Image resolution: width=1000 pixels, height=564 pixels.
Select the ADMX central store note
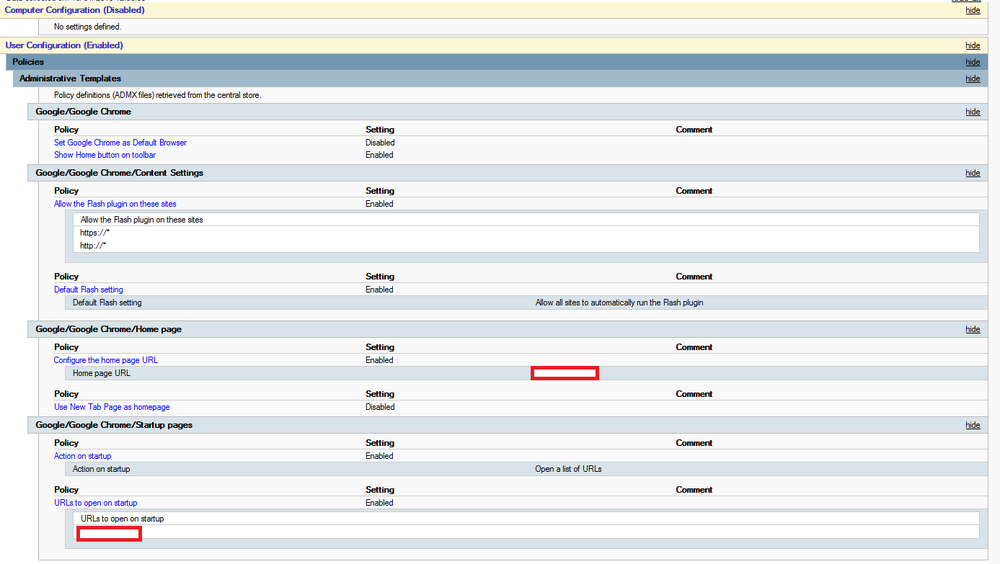tap(158, 95)
